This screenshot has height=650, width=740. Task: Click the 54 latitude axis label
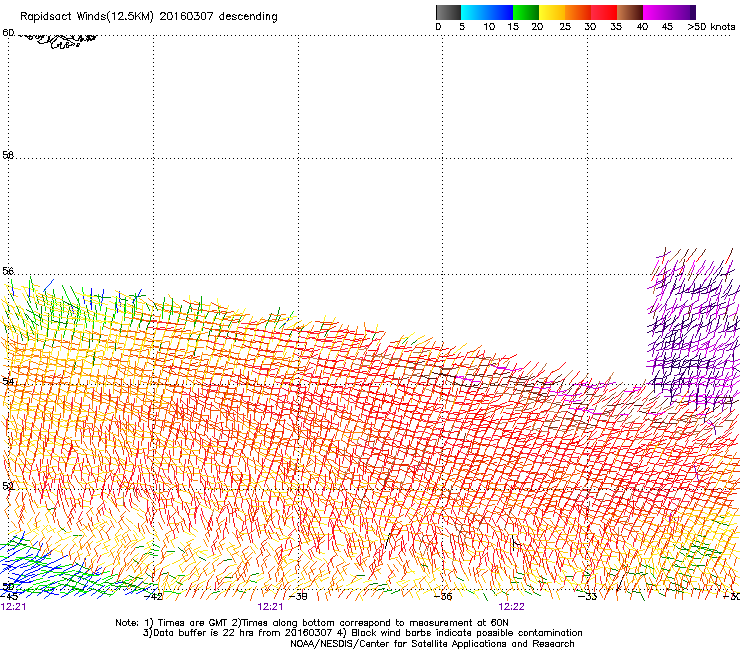(8, 381)
